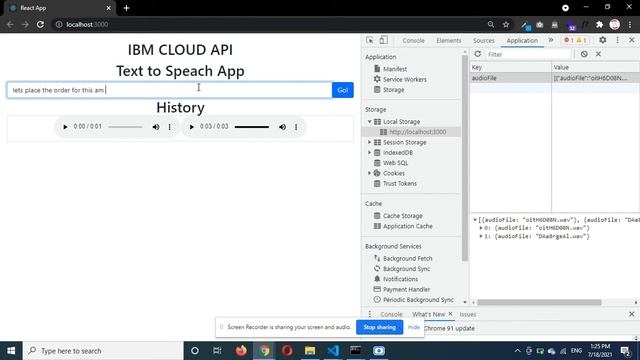This screenshot has width=640, height=360.
Task: Show more DevTools tabs with chevron
Action: pos(551,40)
